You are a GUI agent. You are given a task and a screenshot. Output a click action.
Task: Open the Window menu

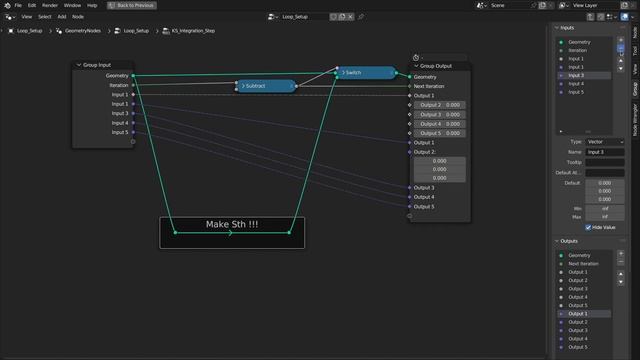pos(72,5)
